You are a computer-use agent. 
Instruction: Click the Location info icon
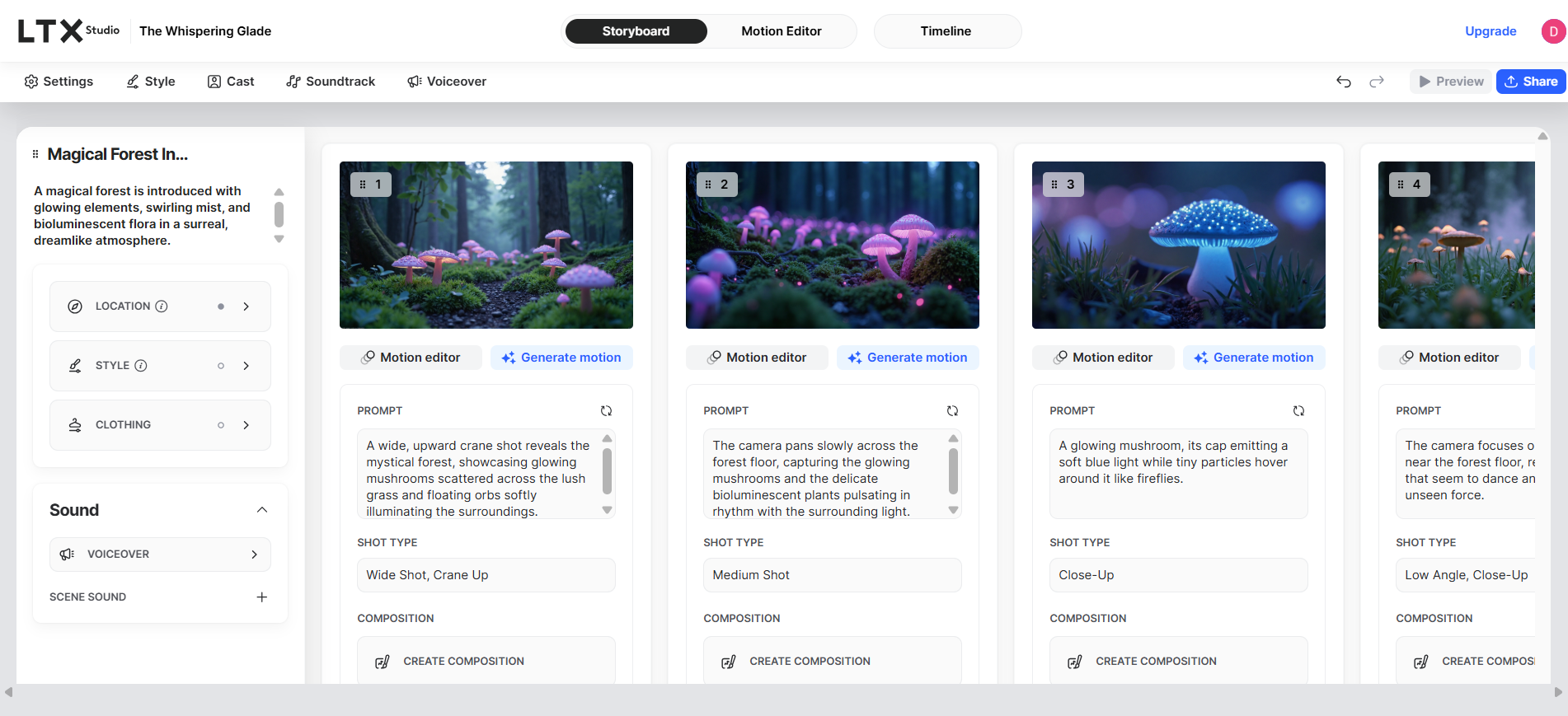[x=162, y=307]
